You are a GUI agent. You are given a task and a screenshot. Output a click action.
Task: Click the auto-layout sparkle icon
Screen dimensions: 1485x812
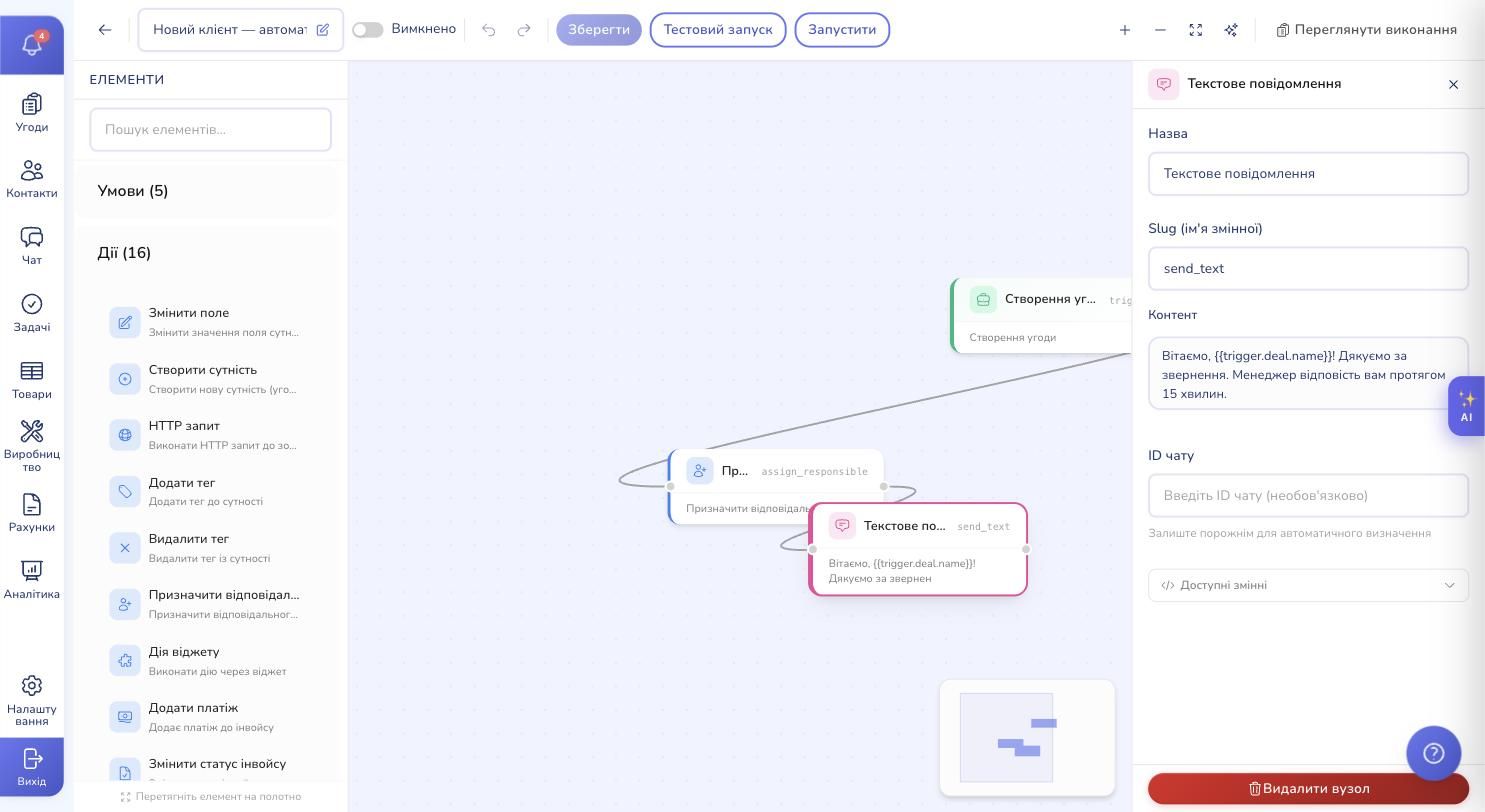click(1231, 30)
